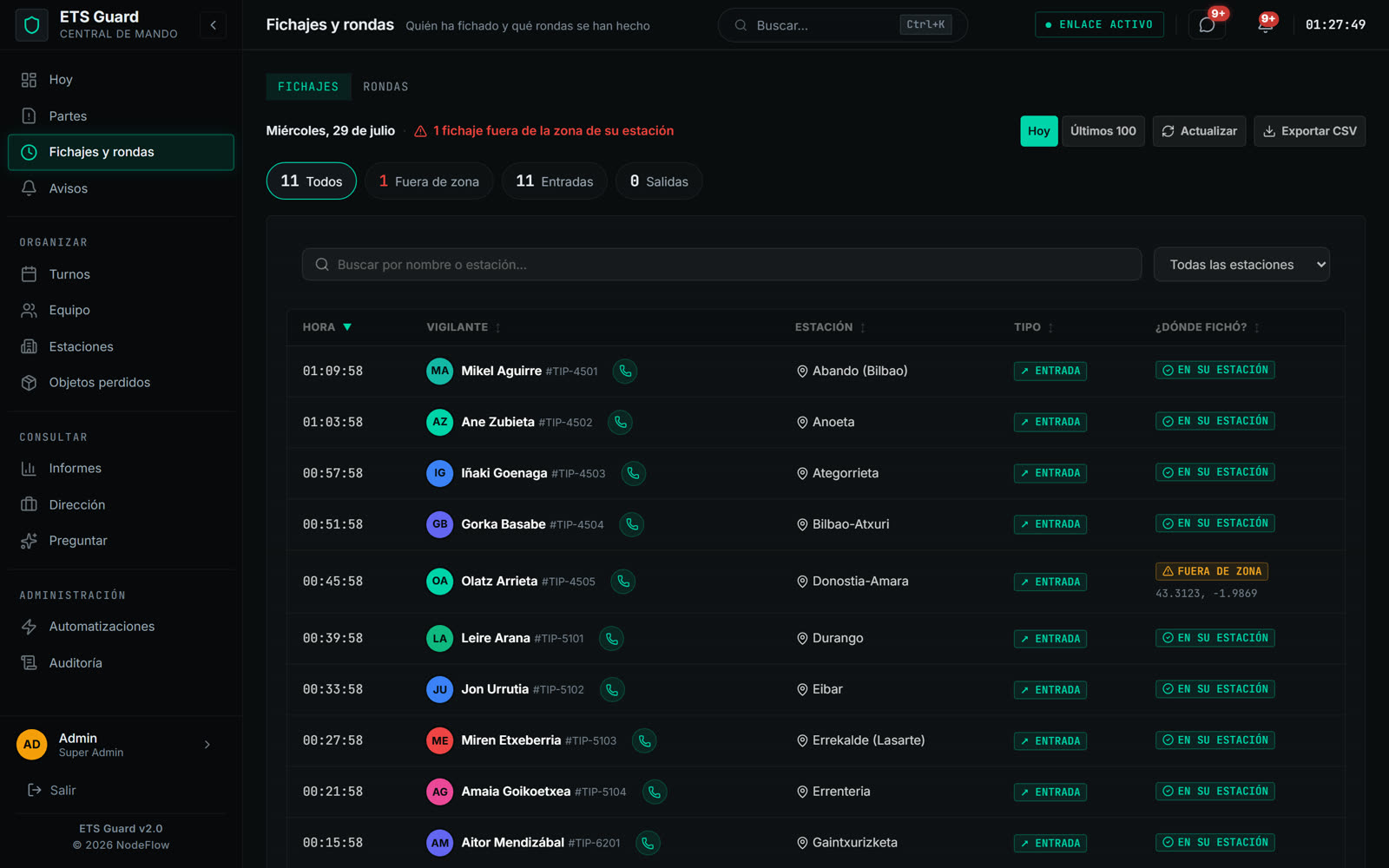Open Automatizaciones in the sidebar

(x=122, y=627)
